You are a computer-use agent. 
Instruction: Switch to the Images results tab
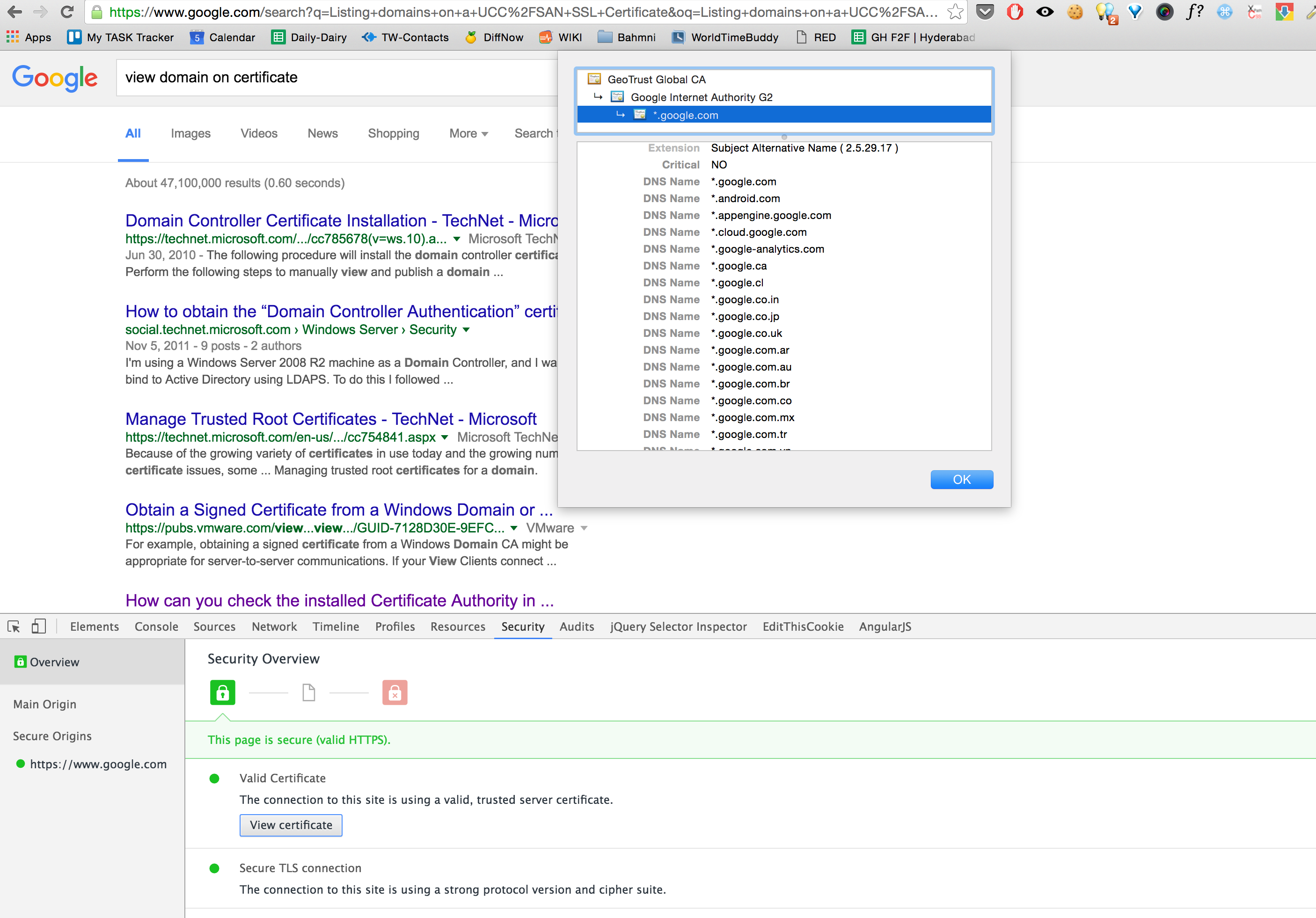pyautogui.click(x=190, y=133)
